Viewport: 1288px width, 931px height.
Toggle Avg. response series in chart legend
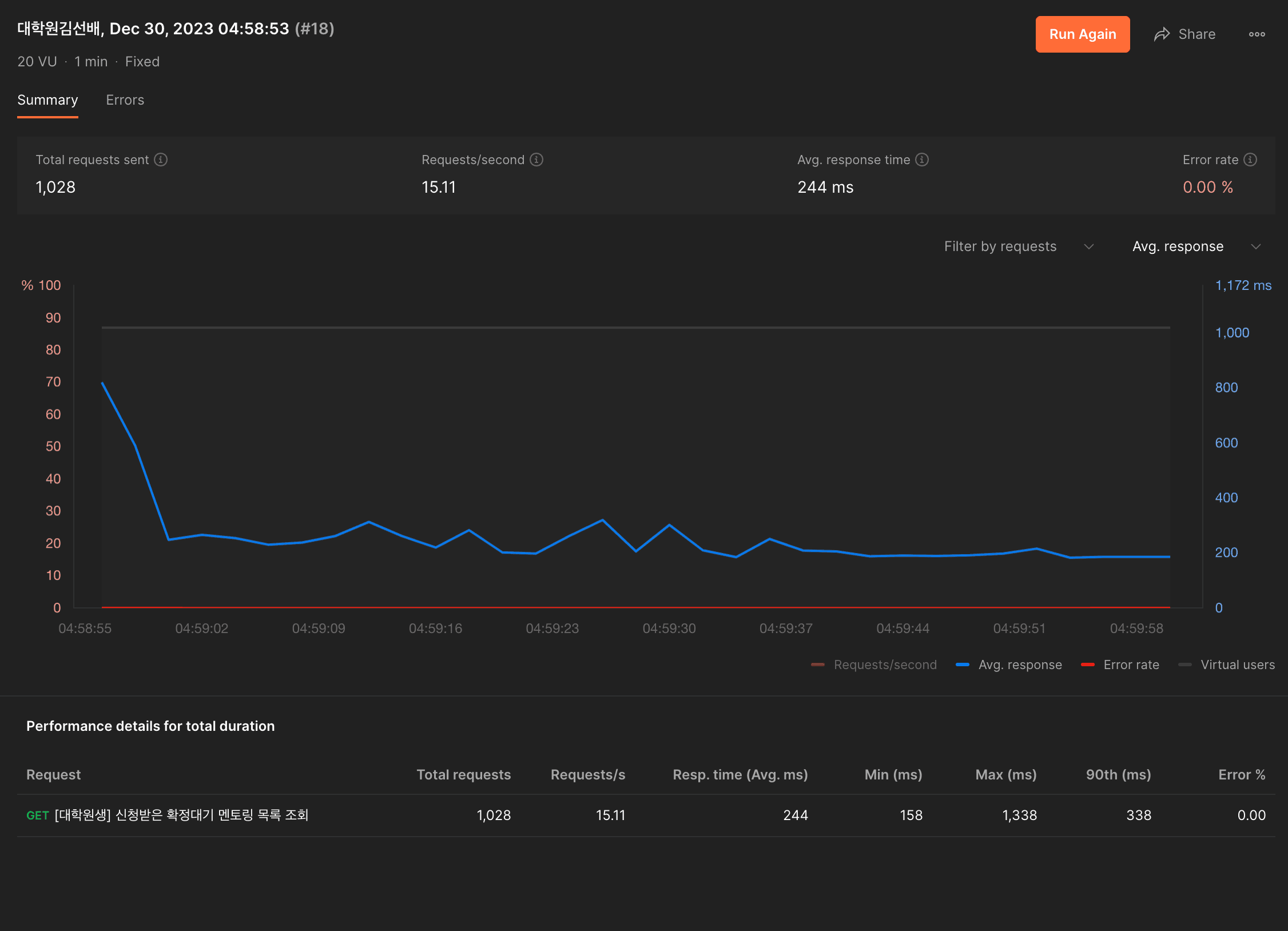[1020, 665]
